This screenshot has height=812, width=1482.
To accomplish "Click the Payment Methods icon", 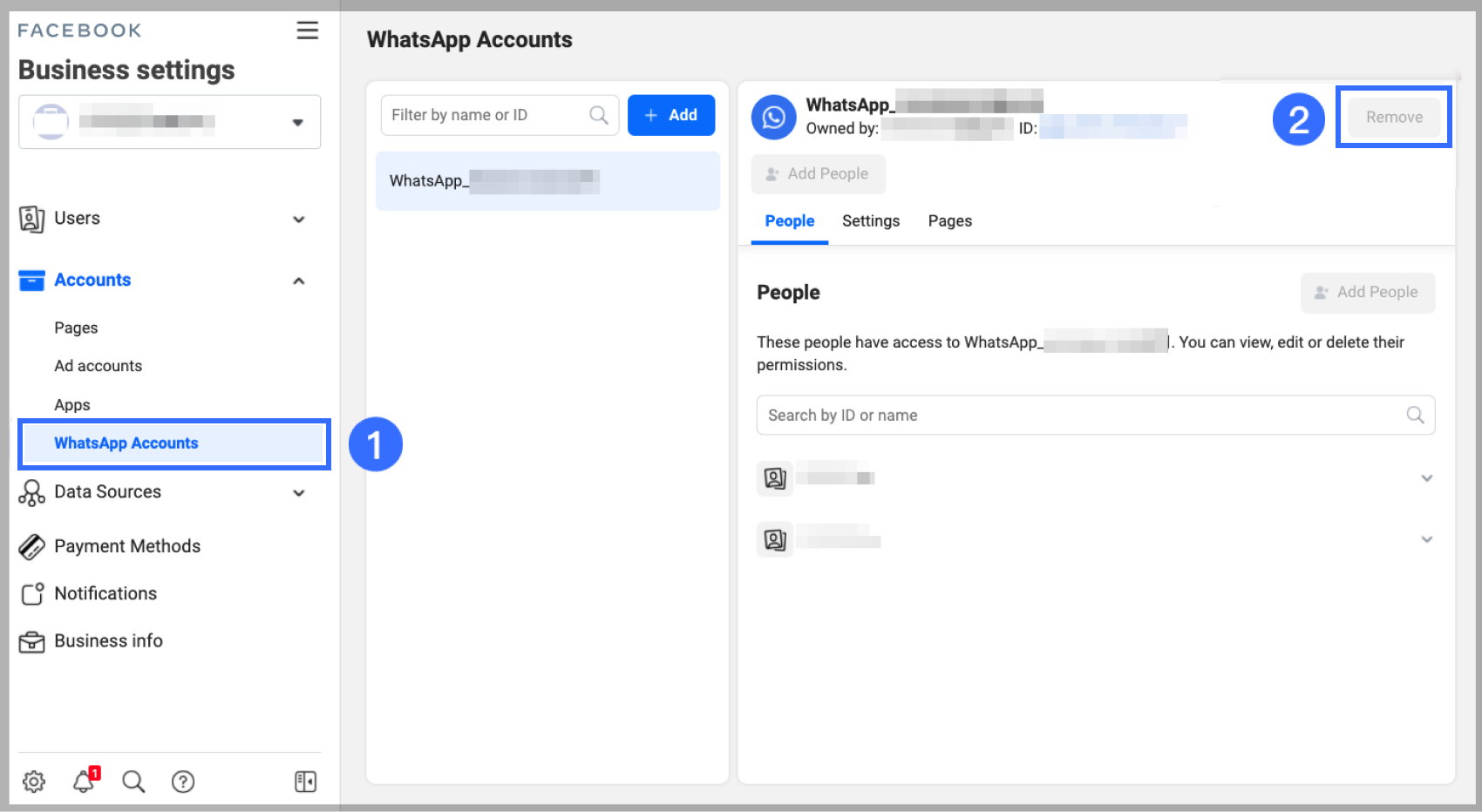I will click(x=31, y=546).
